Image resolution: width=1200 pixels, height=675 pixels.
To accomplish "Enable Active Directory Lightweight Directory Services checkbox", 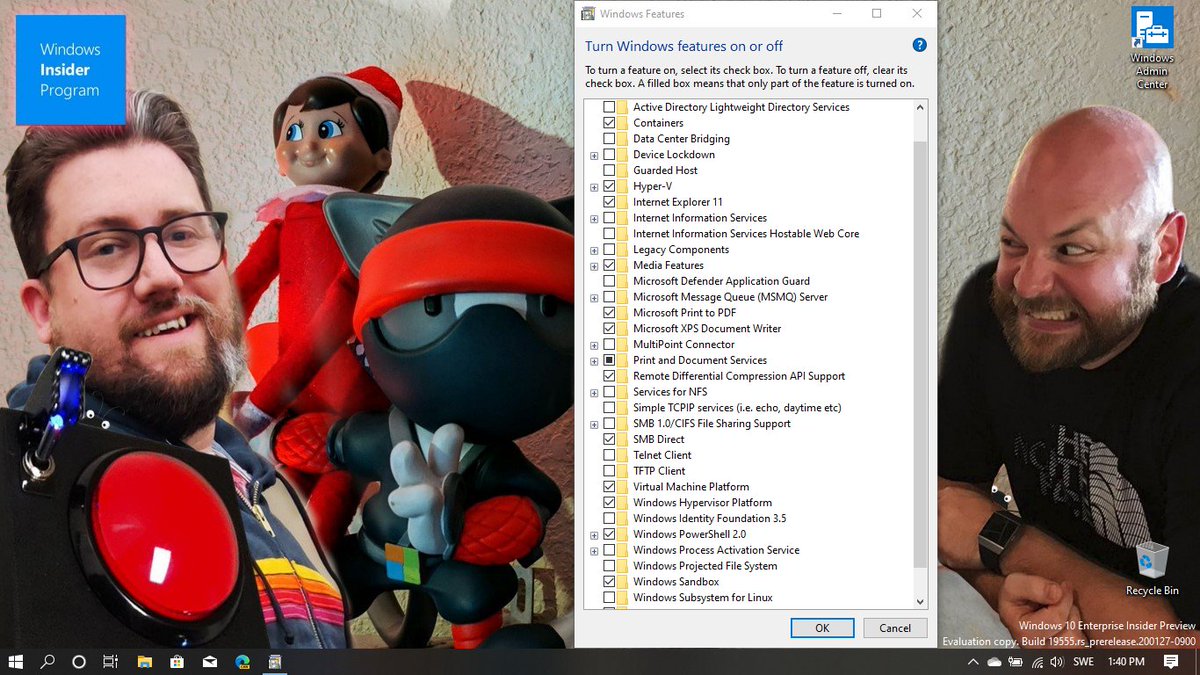I will click(x=609, y=107).
